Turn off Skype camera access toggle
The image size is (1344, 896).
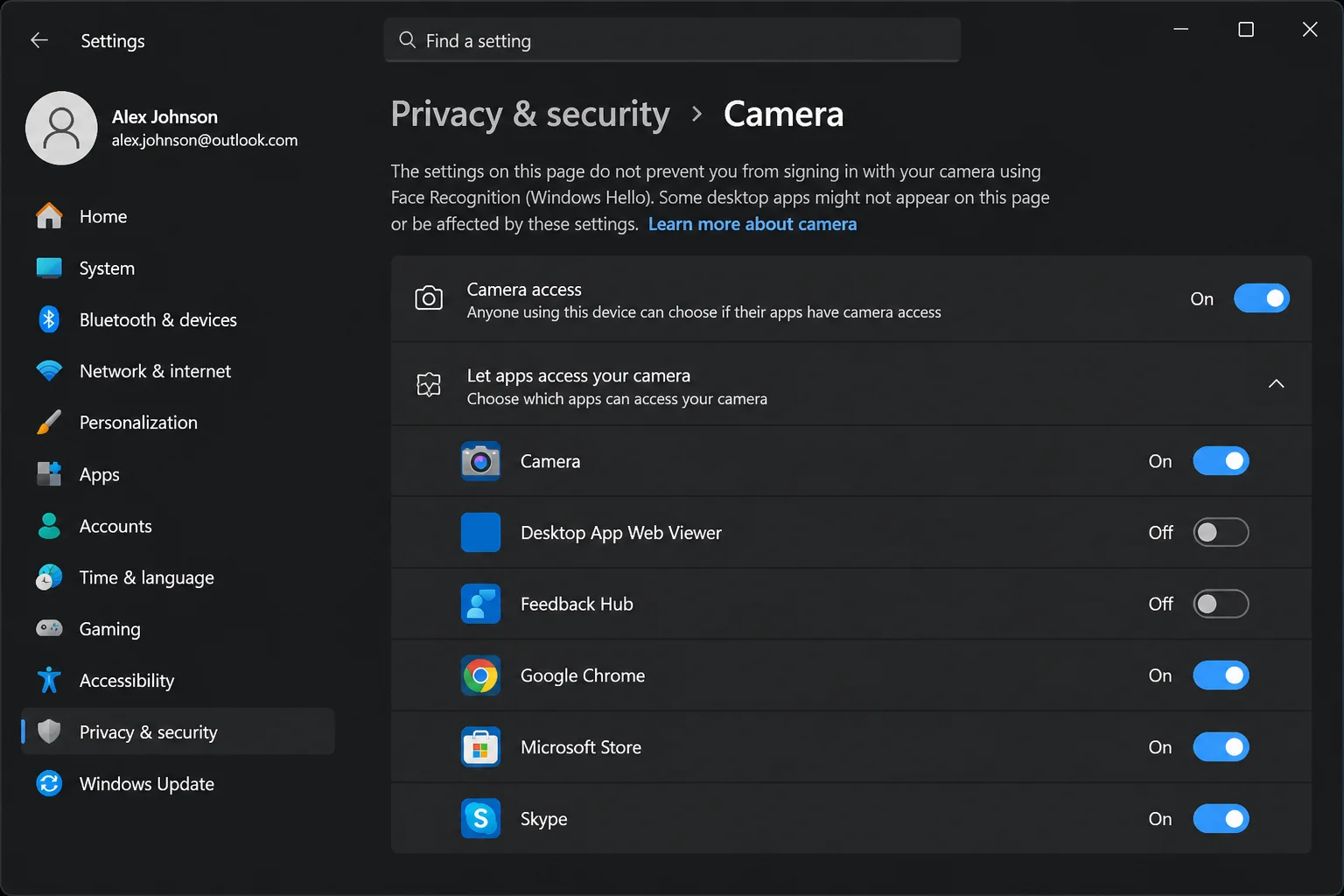pos(1221,819)
